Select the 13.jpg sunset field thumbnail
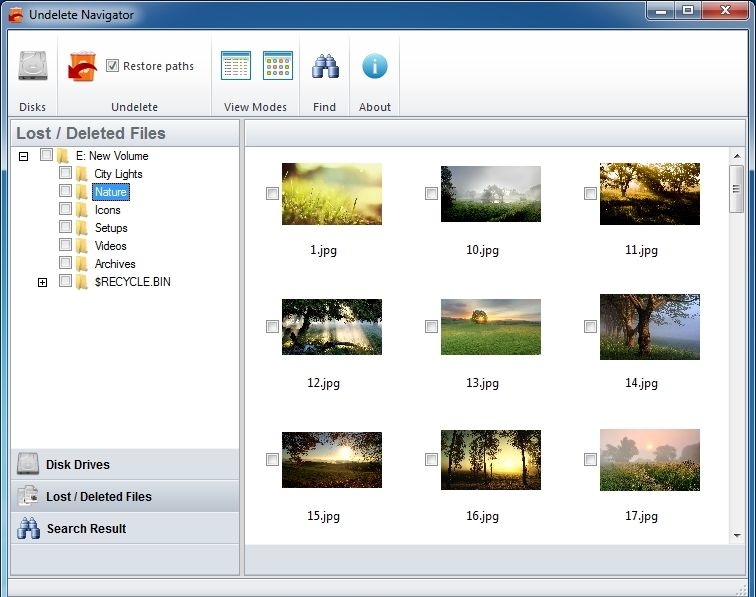This screenshot has width=756, height=597. coord(490,326)
